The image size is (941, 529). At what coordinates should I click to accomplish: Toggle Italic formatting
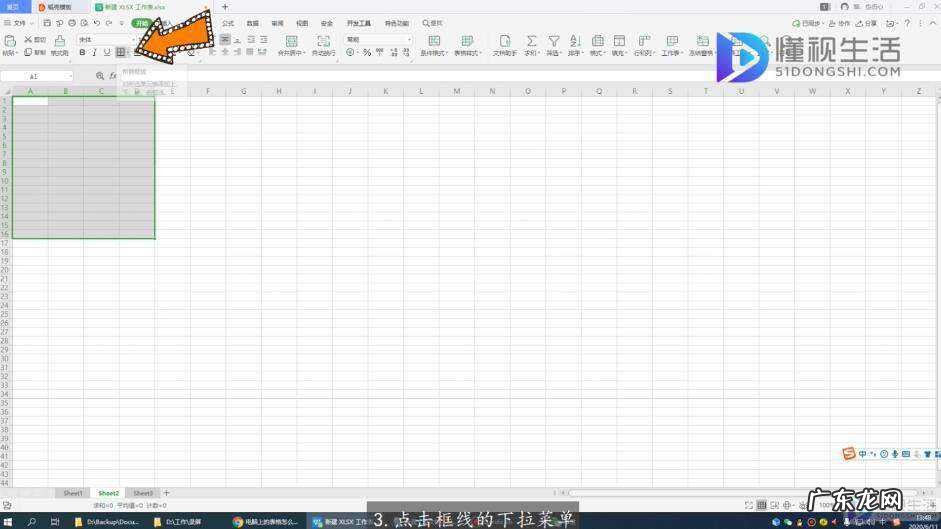(x=94, y=53)
